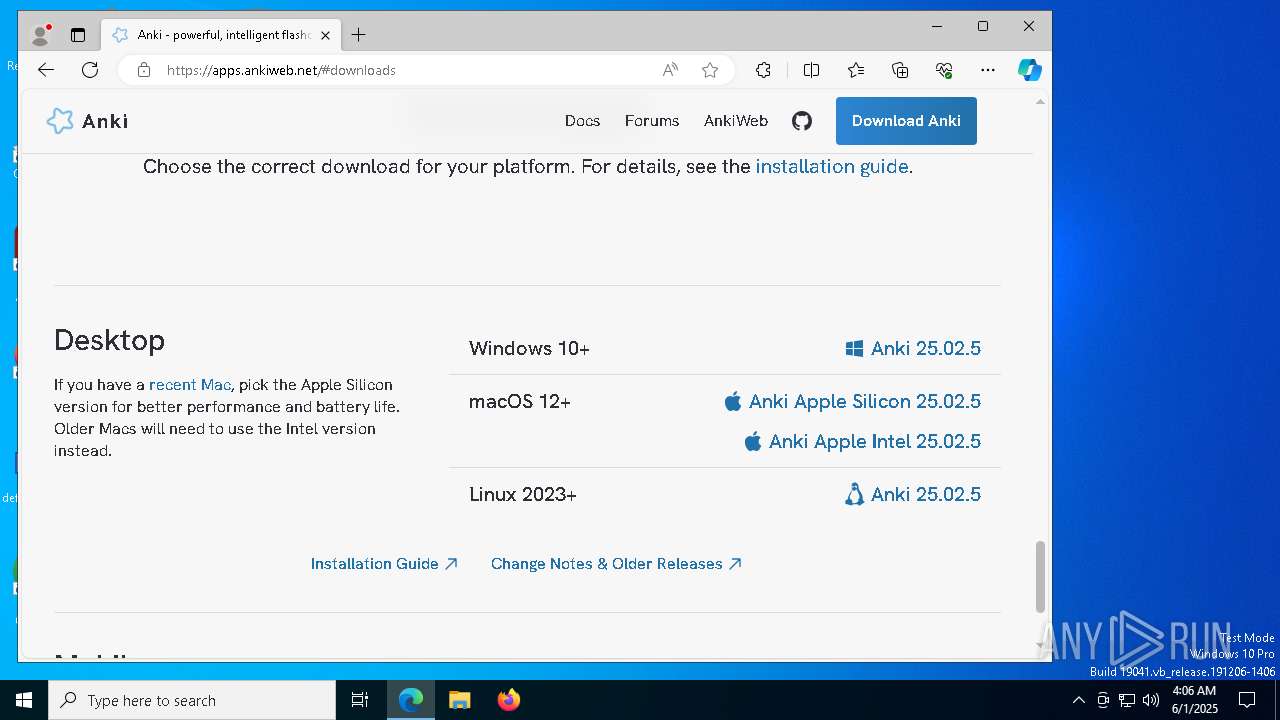Open Edge profile avatar icon

[x=40, y=35]
